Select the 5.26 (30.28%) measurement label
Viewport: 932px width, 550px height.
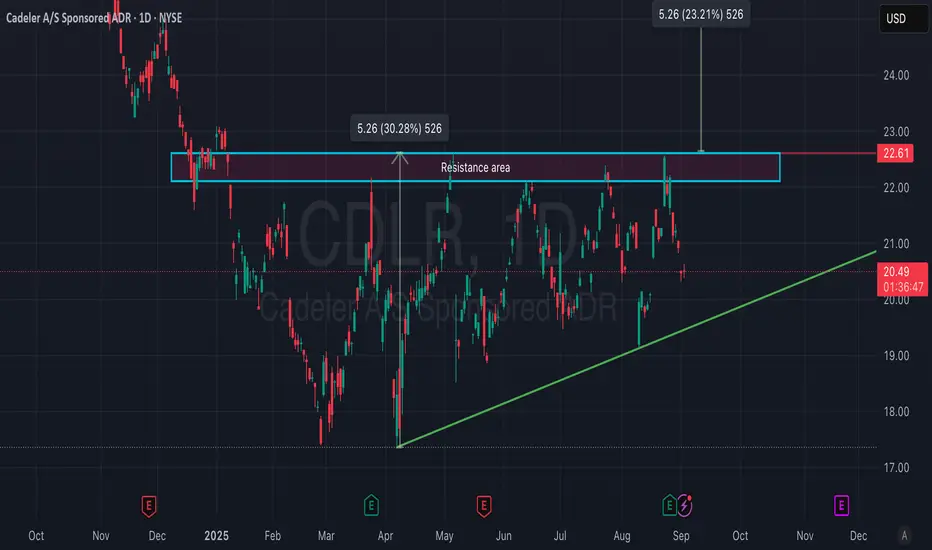pyautogui.click(x=399, y=128)
